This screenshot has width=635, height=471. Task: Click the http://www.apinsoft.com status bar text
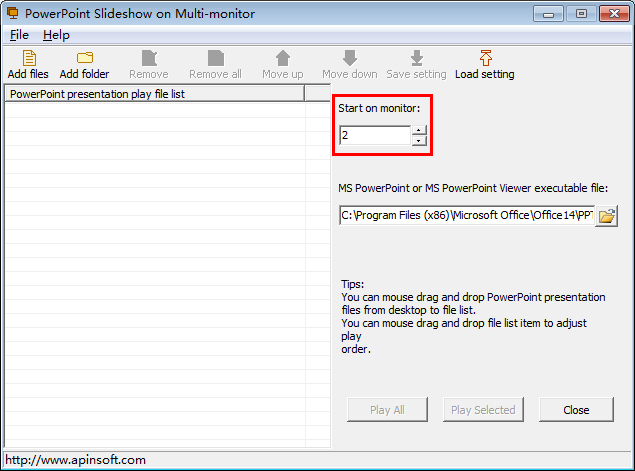pyautogui.click(x=75, y=460)
